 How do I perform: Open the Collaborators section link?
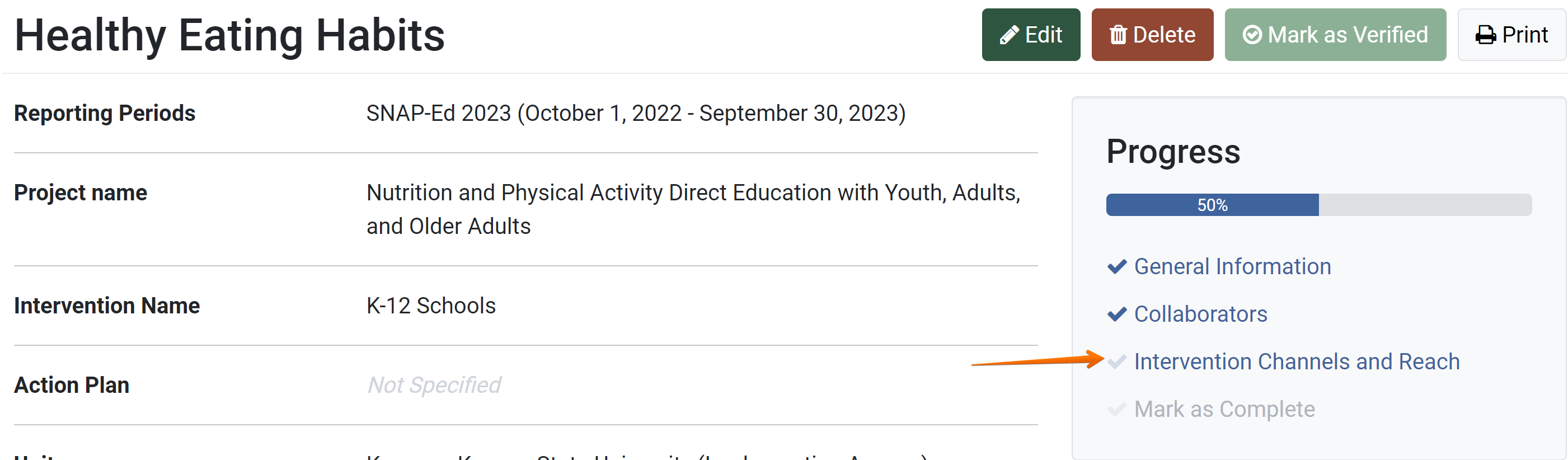coord(1200,314)
